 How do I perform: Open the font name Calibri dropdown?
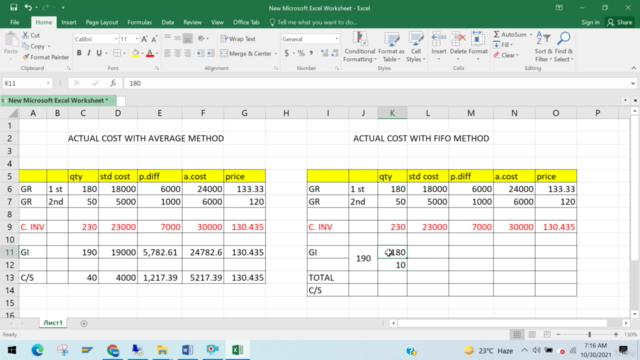[x=116, y=39]
